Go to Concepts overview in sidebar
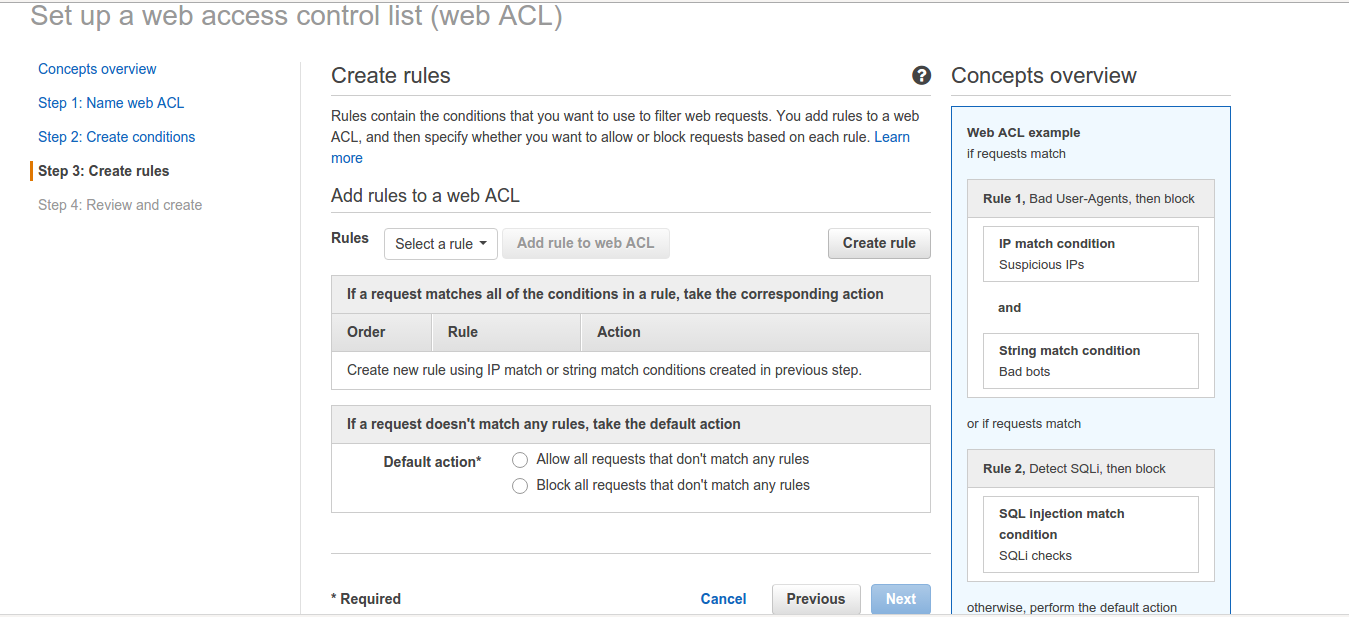The width and height of the screenshot is (1349, 617). click(97, 69)
